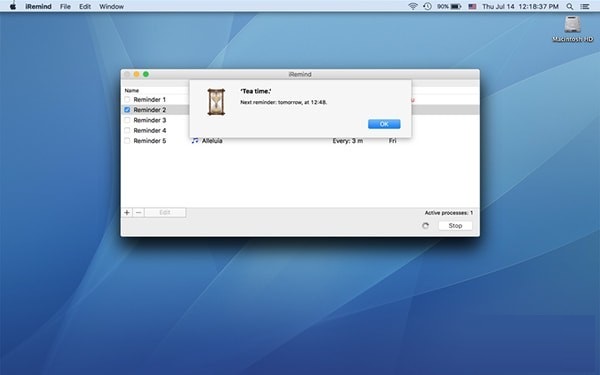
Task: Click the date and time clock
Action: coord(520,7)
